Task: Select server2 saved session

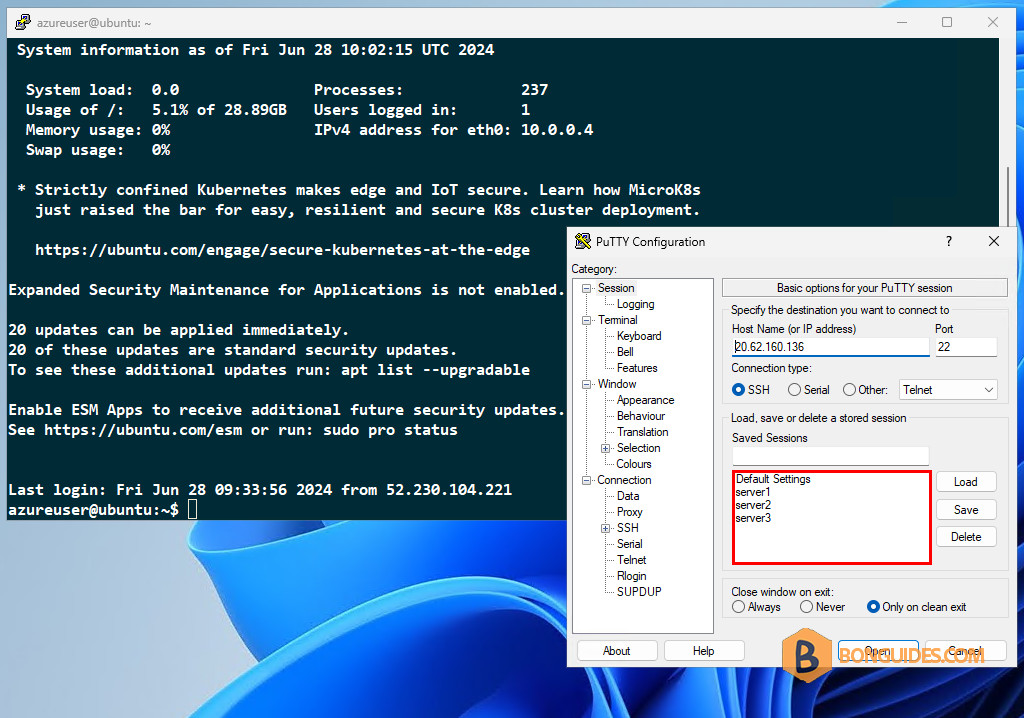Action: pos(753,505)
